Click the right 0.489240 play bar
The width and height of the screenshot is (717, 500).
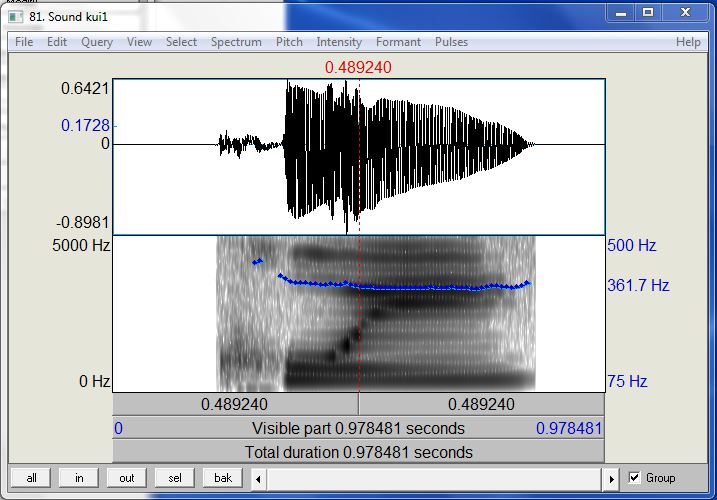point(482,404)
